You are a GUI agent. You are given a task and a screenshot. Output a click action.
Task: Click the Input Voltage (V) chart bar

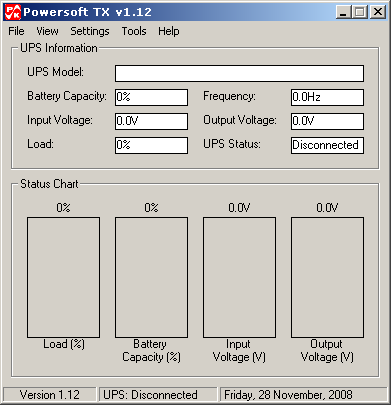[239, 278]
